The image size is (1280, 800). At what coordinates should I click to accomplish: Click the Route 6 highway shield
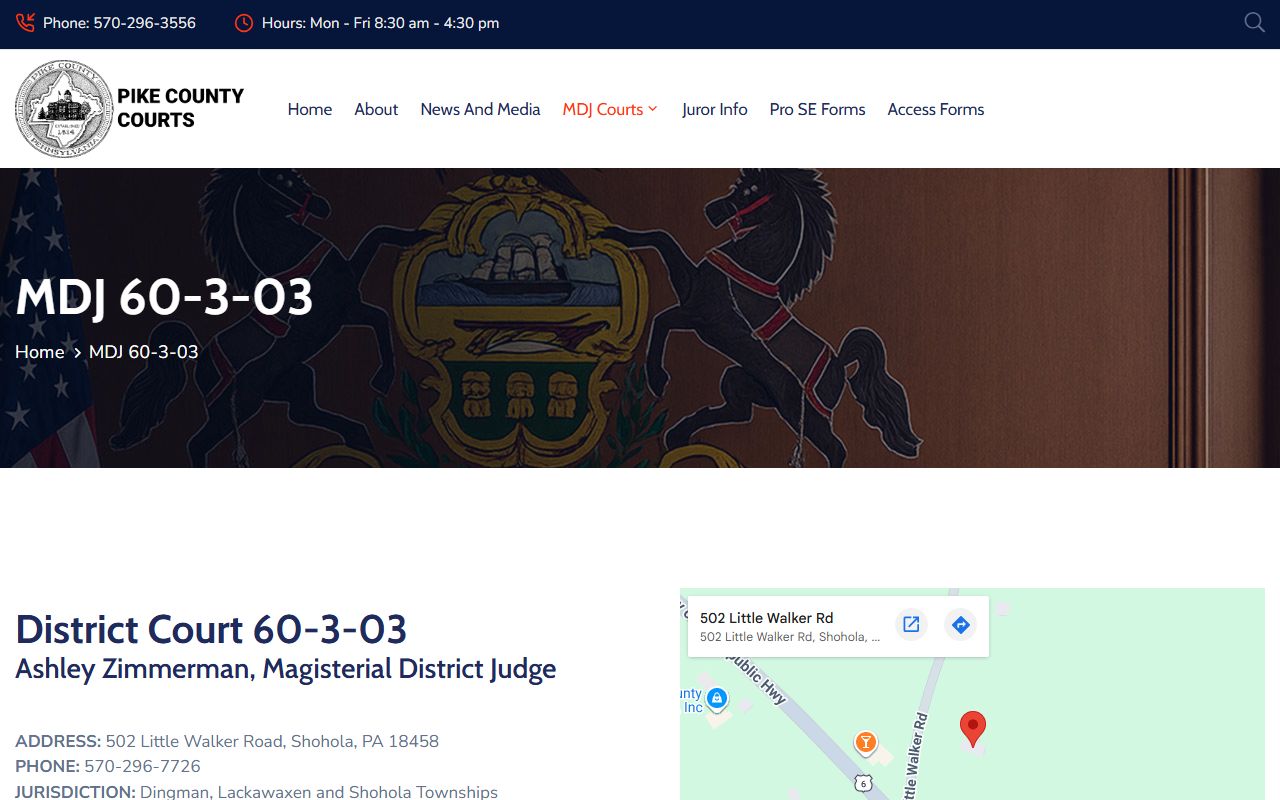[x=863, y=783]
